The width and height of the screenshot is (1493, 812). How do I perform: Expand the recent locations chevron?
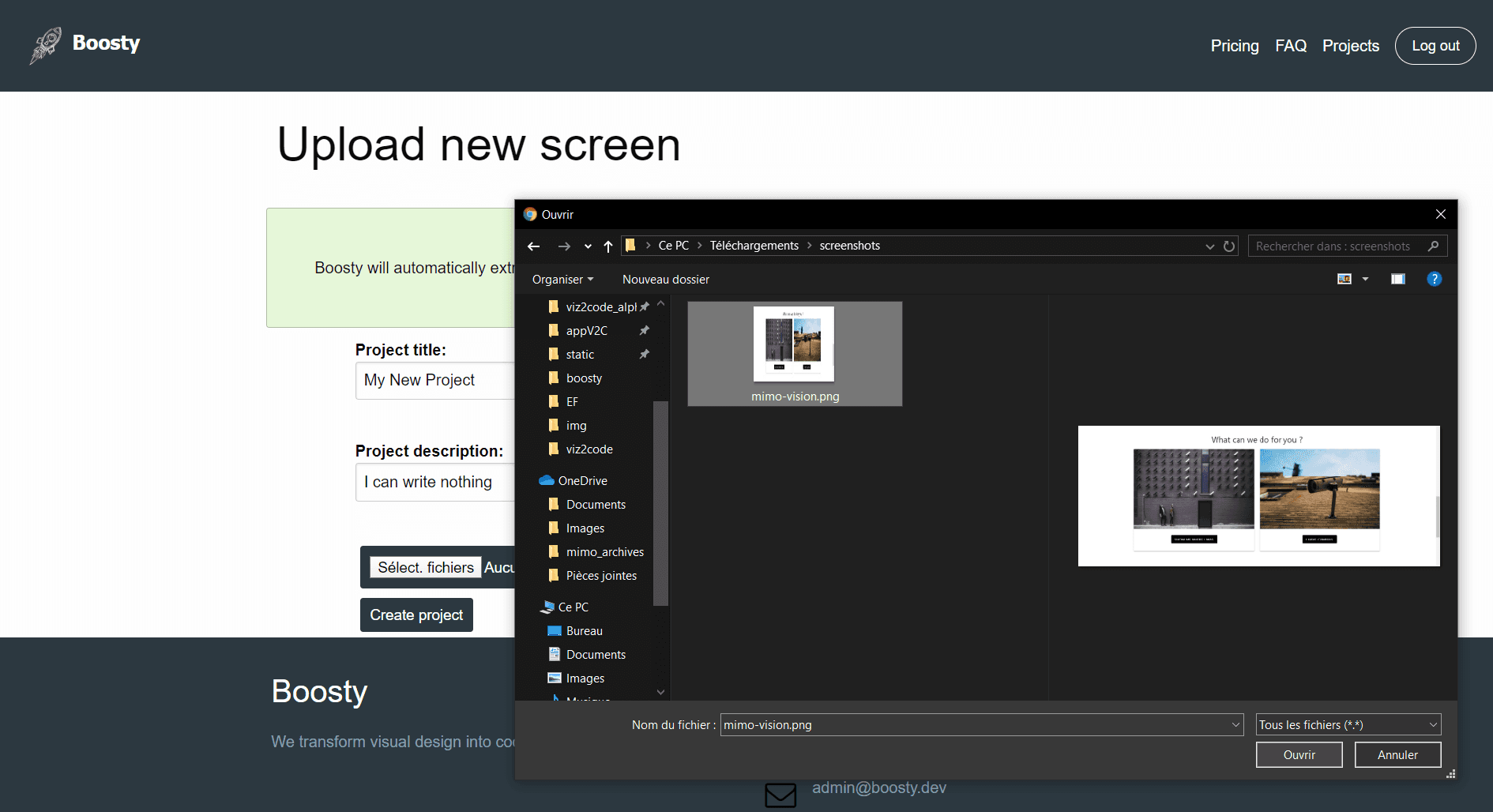point(588,246)
